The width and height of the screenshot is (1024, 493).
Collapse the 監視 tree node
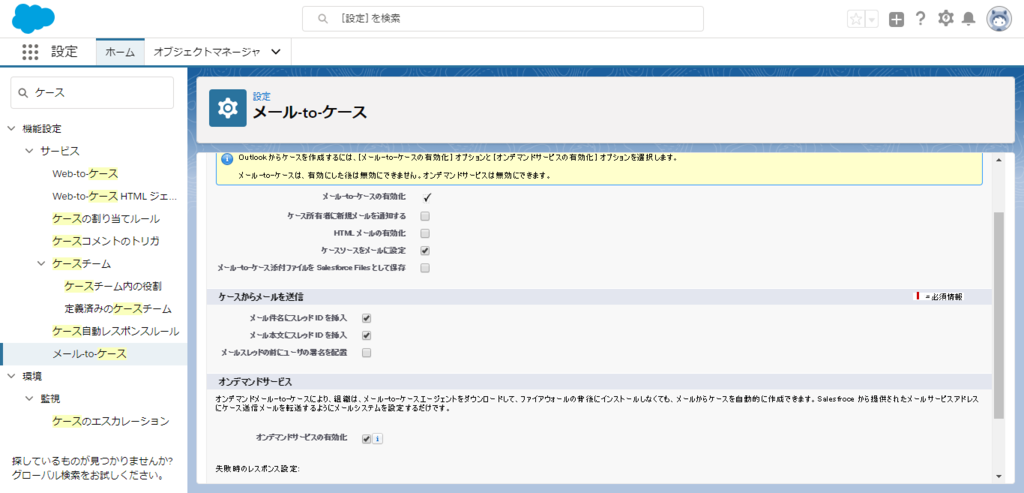tap(29, 398)
